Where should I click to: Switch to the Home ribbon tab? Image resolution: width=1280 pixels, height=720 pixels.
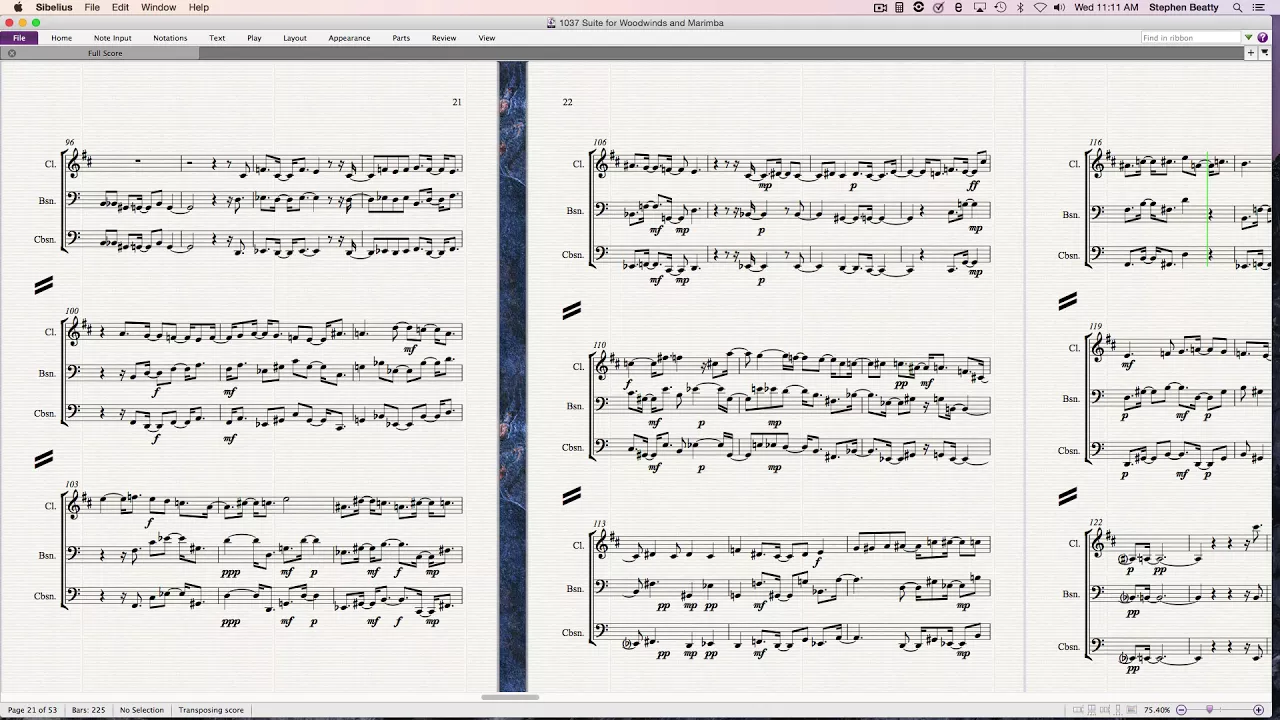click(x=61, y=38)
